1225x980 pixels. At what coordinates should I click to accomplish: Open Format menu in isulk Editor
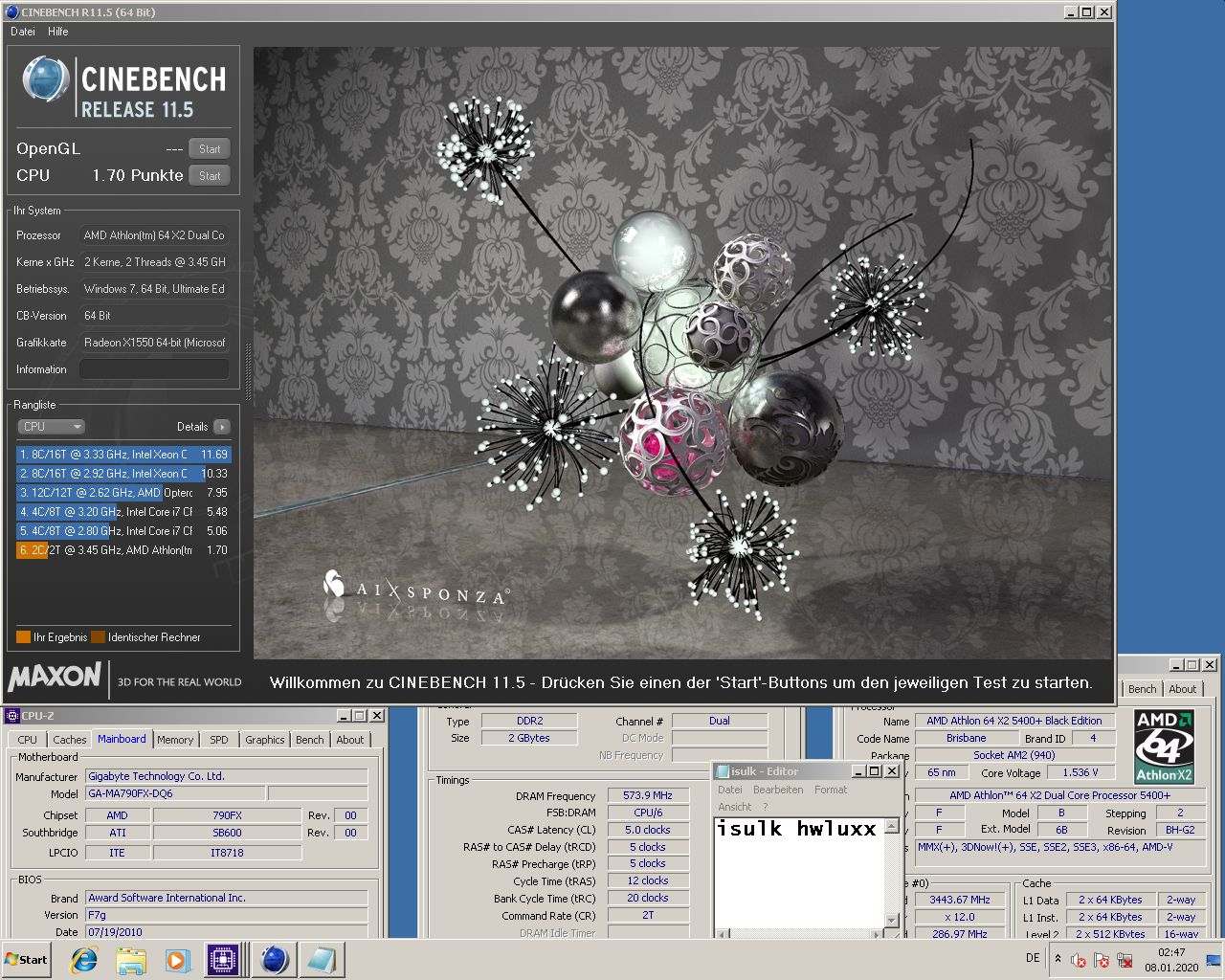pos(831,790)
